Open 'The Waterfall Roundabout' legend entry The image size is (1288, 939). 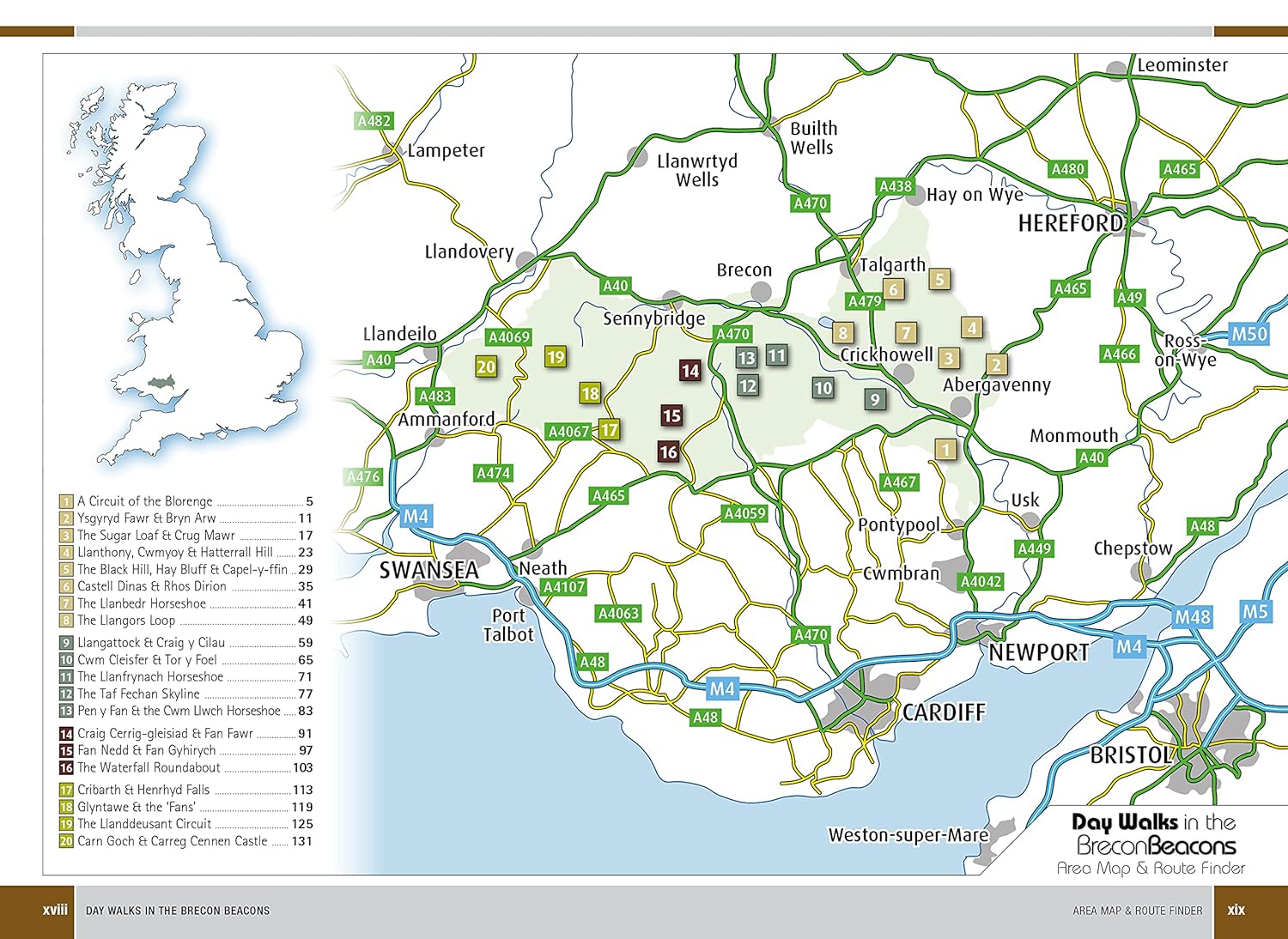(x=149, y=767)
